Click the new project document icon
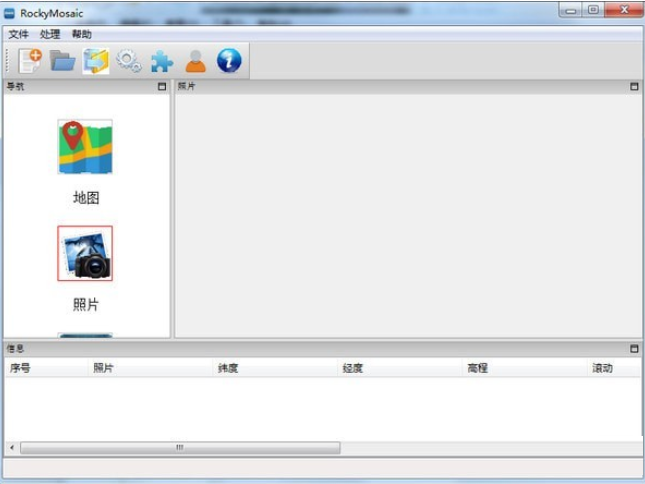 click(30, 61)
